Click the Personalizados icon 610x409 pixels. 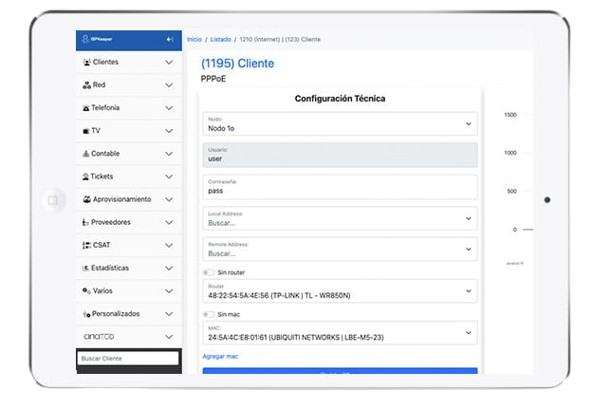[x=86, y=314]
